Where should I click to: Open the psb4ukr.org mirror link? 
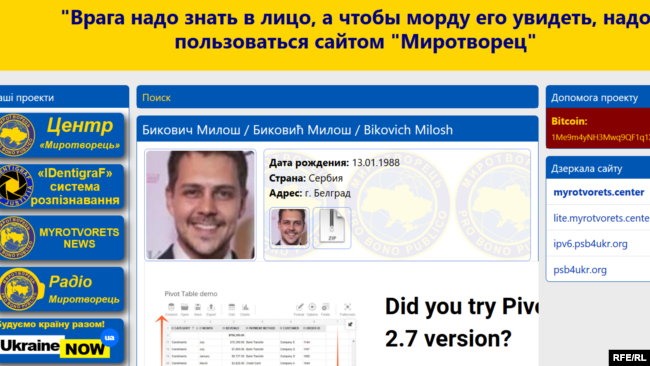tap(580, 270)
